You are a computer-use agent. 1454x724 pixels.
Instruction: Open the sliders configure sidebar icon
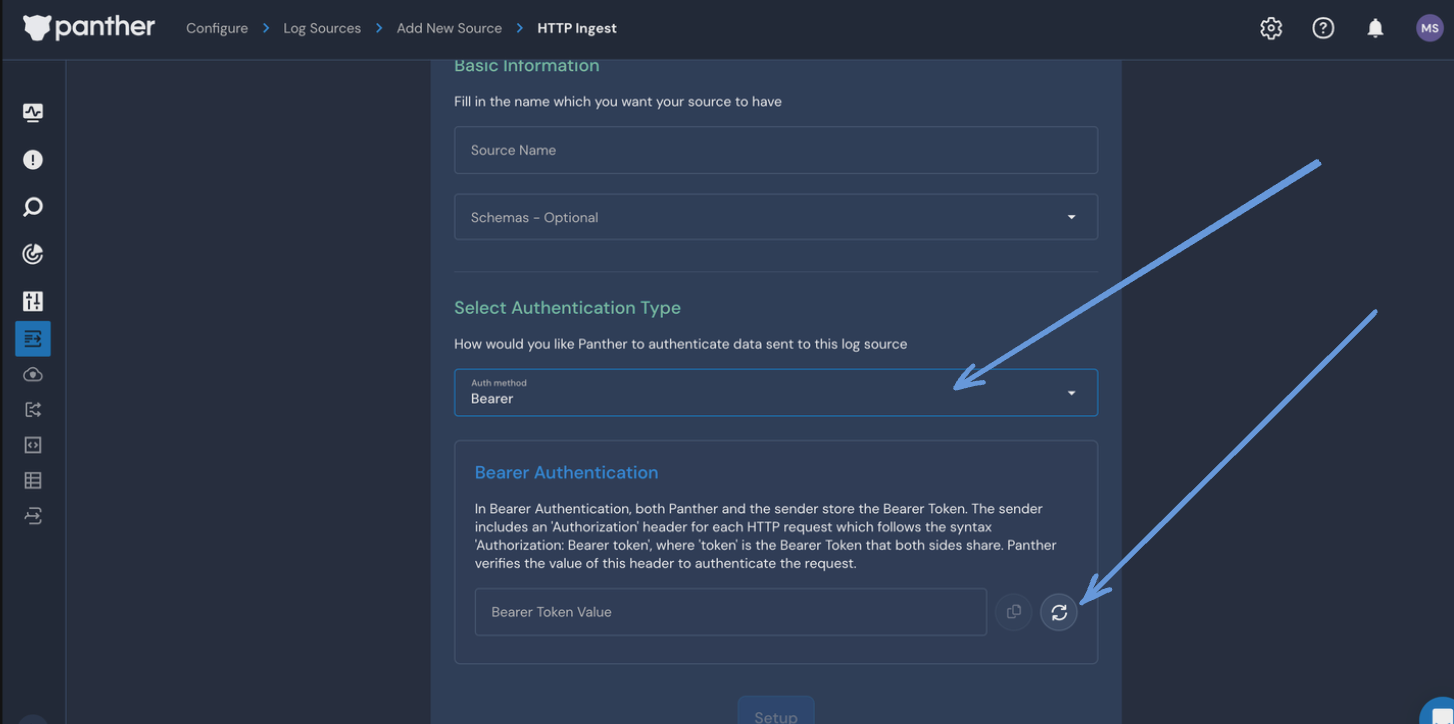(x=33, y=301)
